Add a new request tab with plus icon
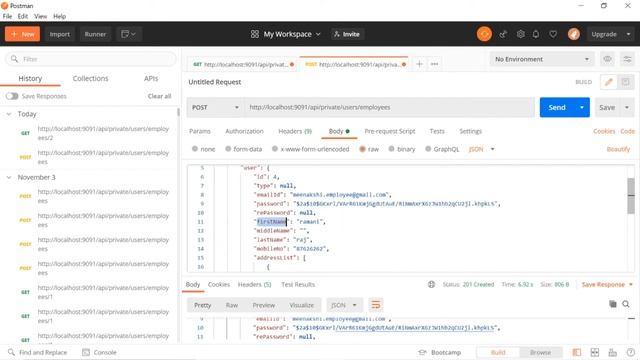The width and height of the screenshot is (640, 360). 419,64
